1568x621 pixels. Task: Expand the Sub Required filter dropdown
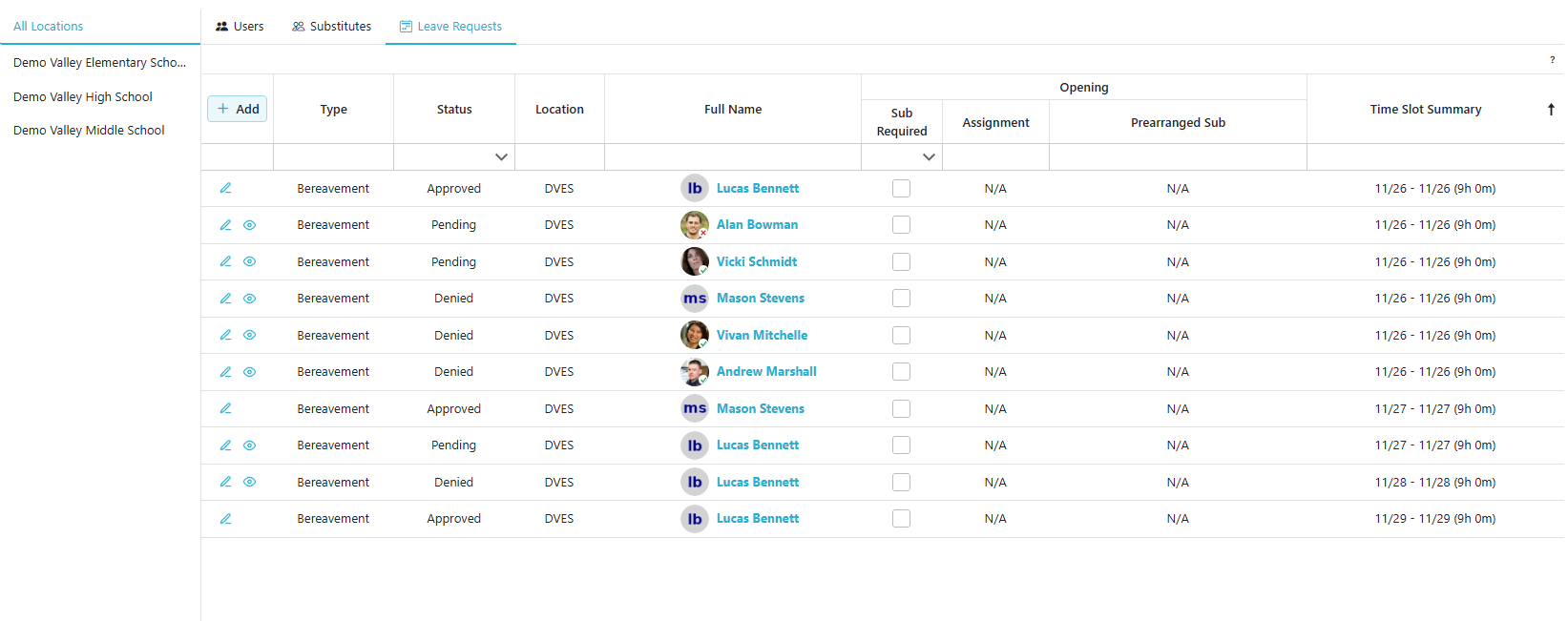click(928, 157)
